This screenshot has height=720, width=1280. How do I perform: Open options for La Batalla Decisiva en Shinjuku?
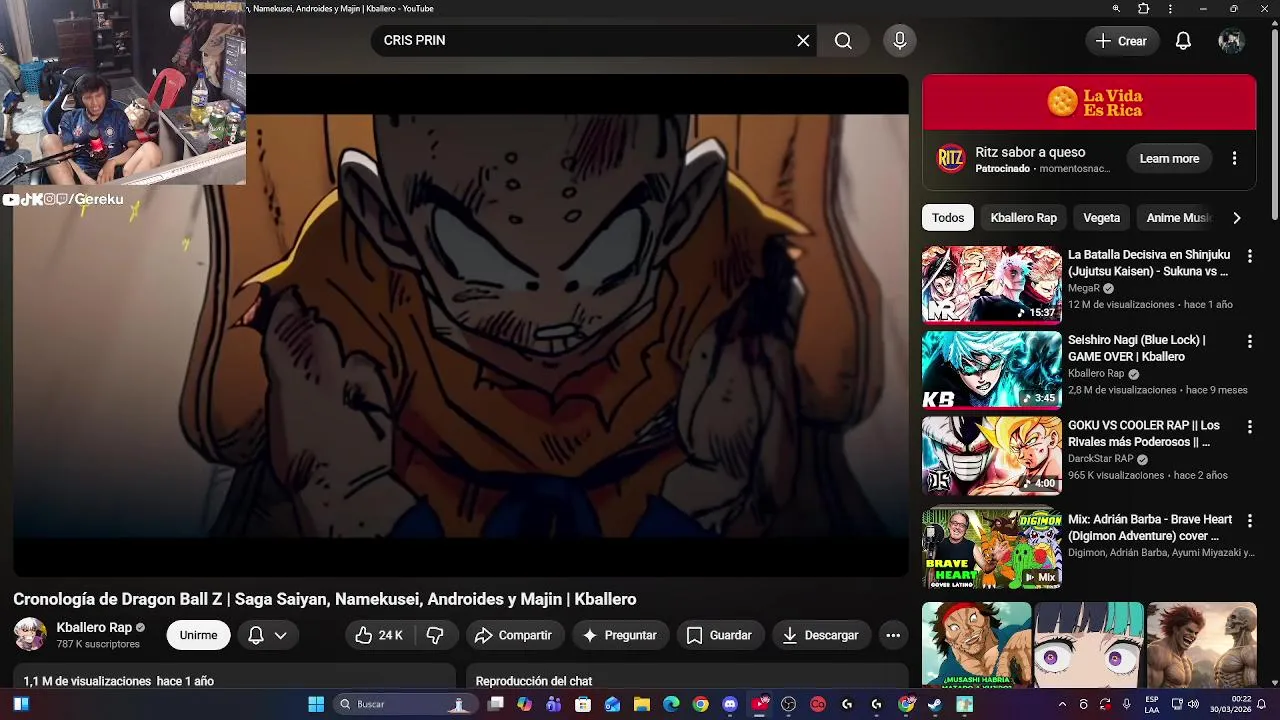point(1249,256)
